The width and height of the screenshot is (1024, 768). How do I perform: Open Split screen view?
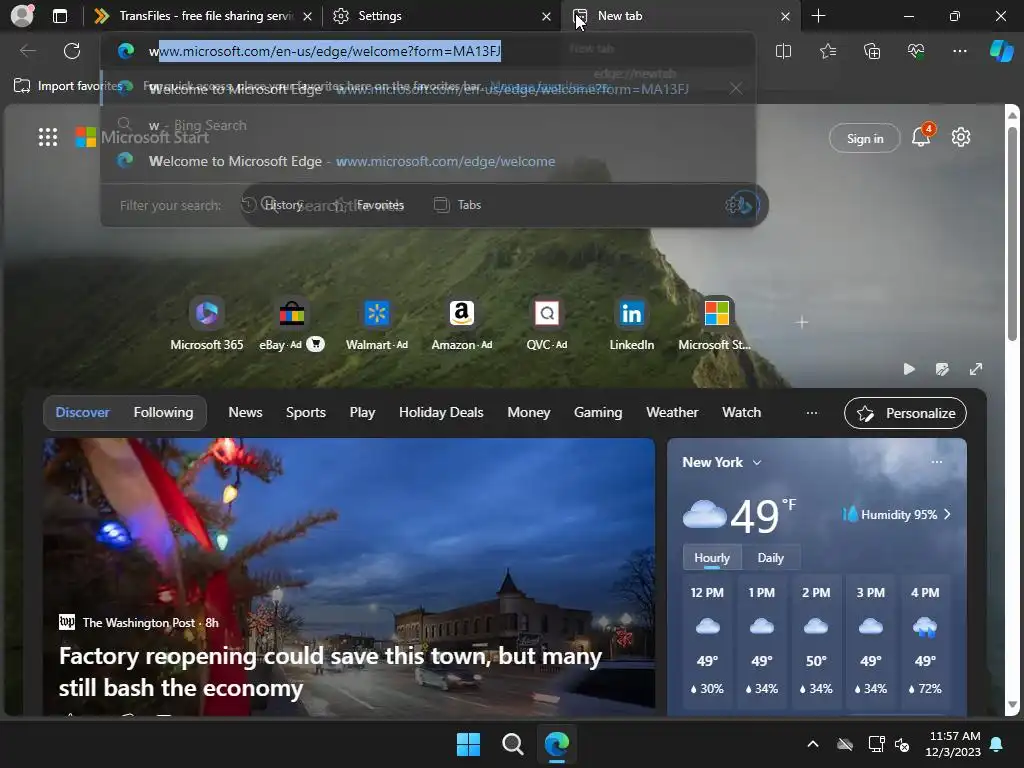point(783,51)
